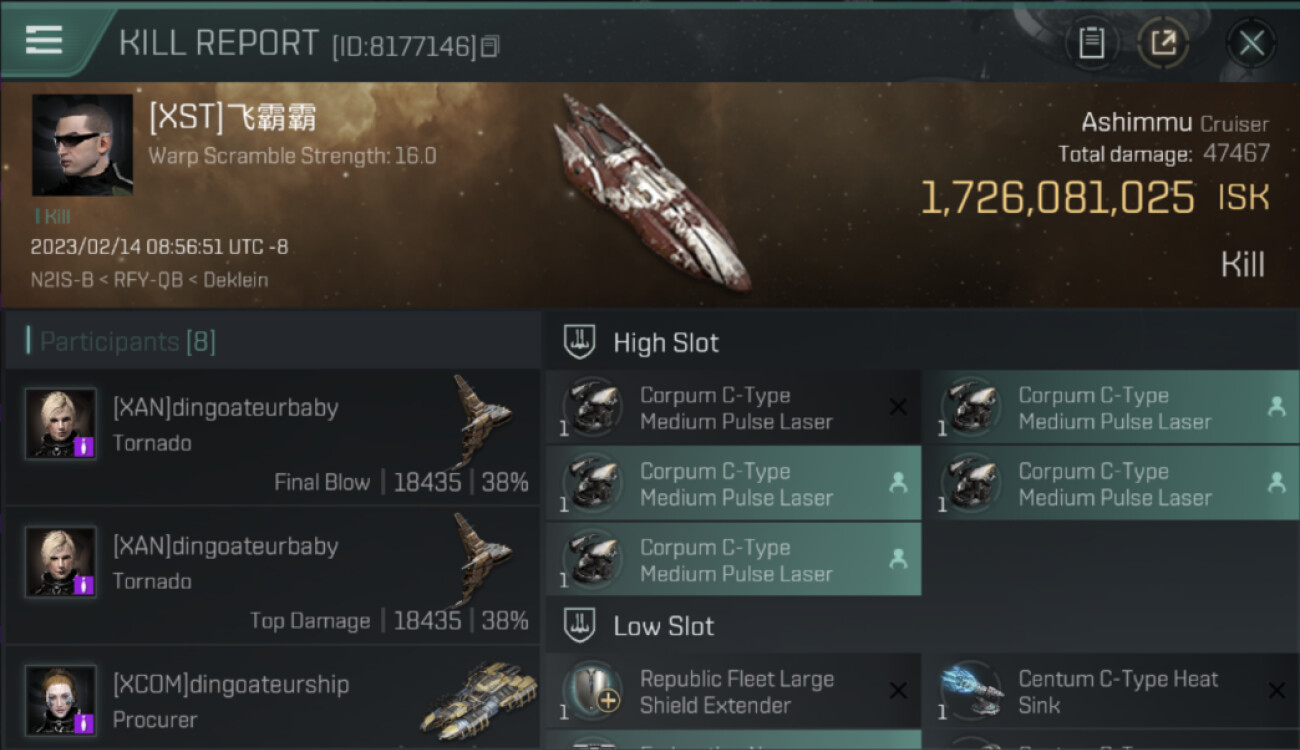Viewport: 1300px width, 750px height.
Task: Open the hamburger menu icon
Action: [x=44, y=40]
